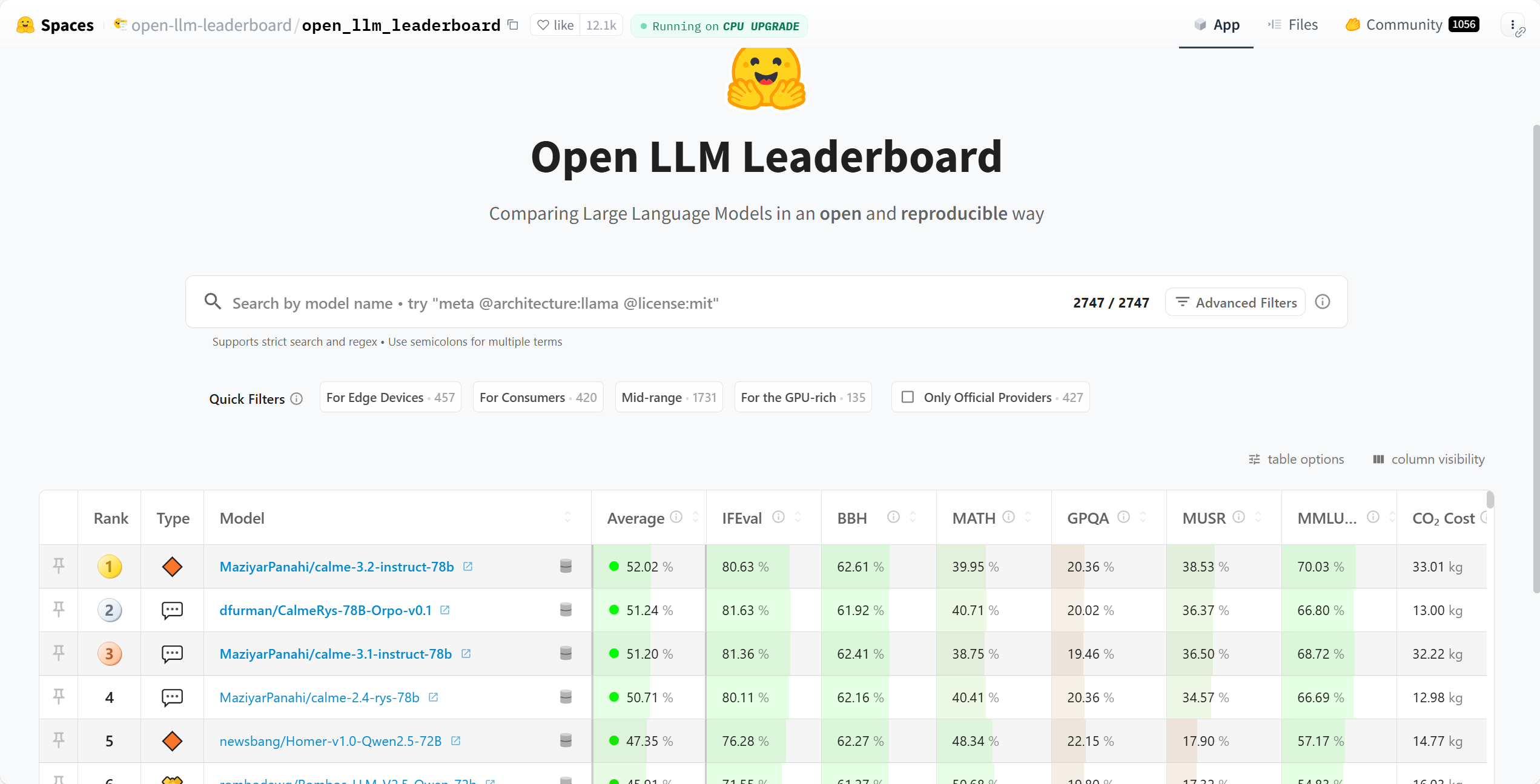
Task: Click the Quick Filters info icon
Action: point(296,399)
